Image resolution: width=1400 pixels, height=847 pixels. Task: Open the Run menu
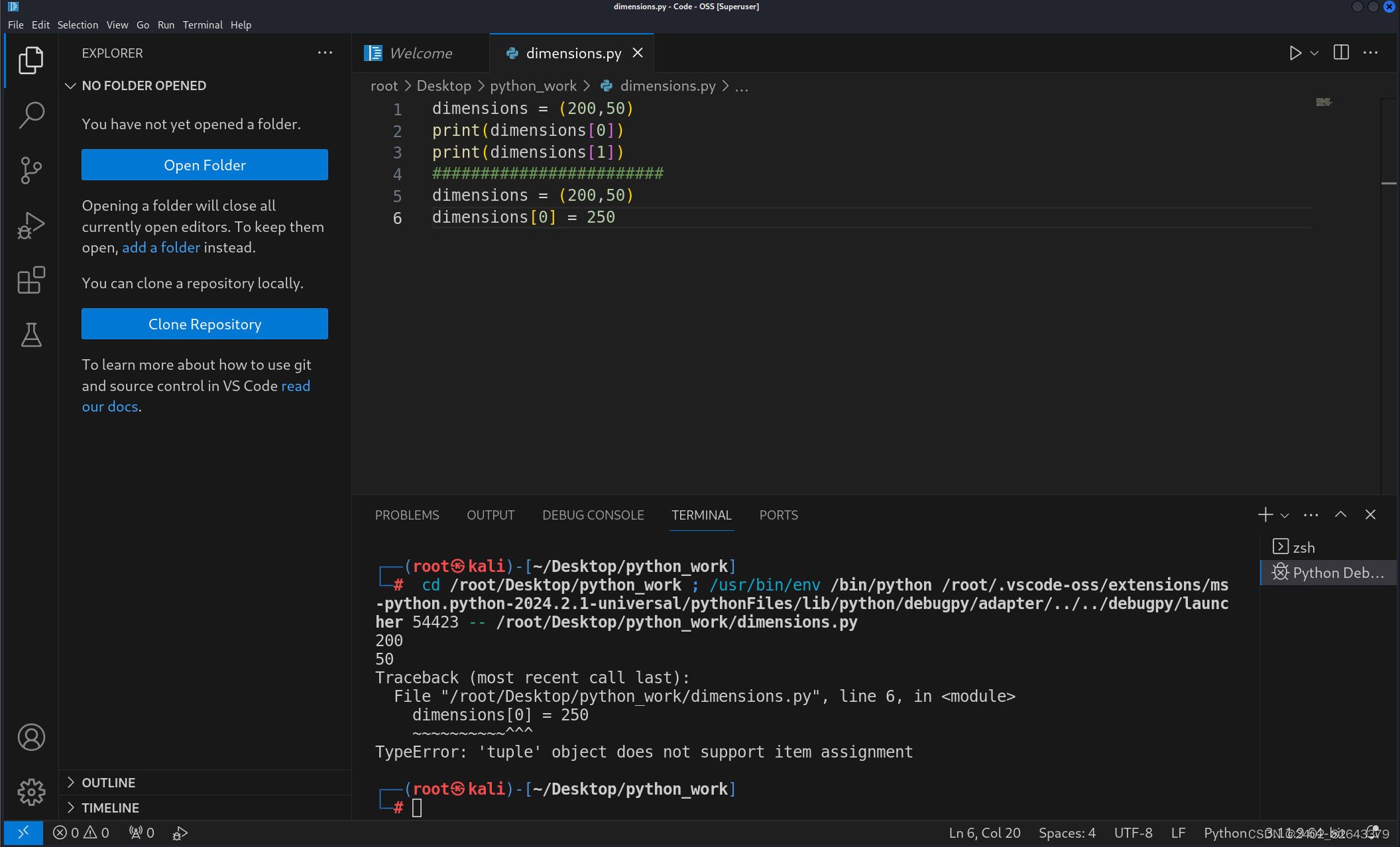(x=166, y=25)
